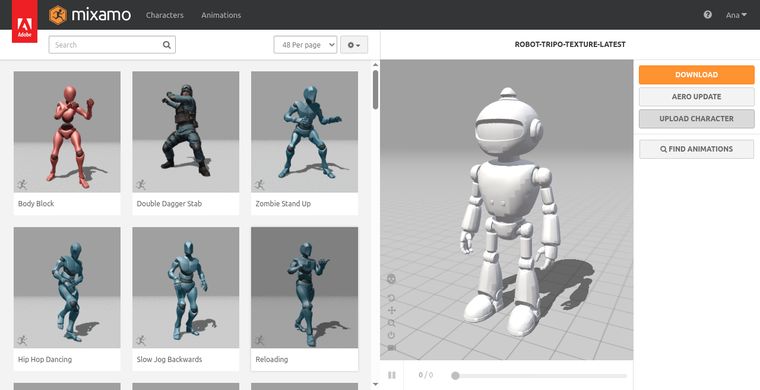Select the Reloading animation thumbnail
This screenshot has height=390, width=760.
pyautogui.click(x=304, y=287)
